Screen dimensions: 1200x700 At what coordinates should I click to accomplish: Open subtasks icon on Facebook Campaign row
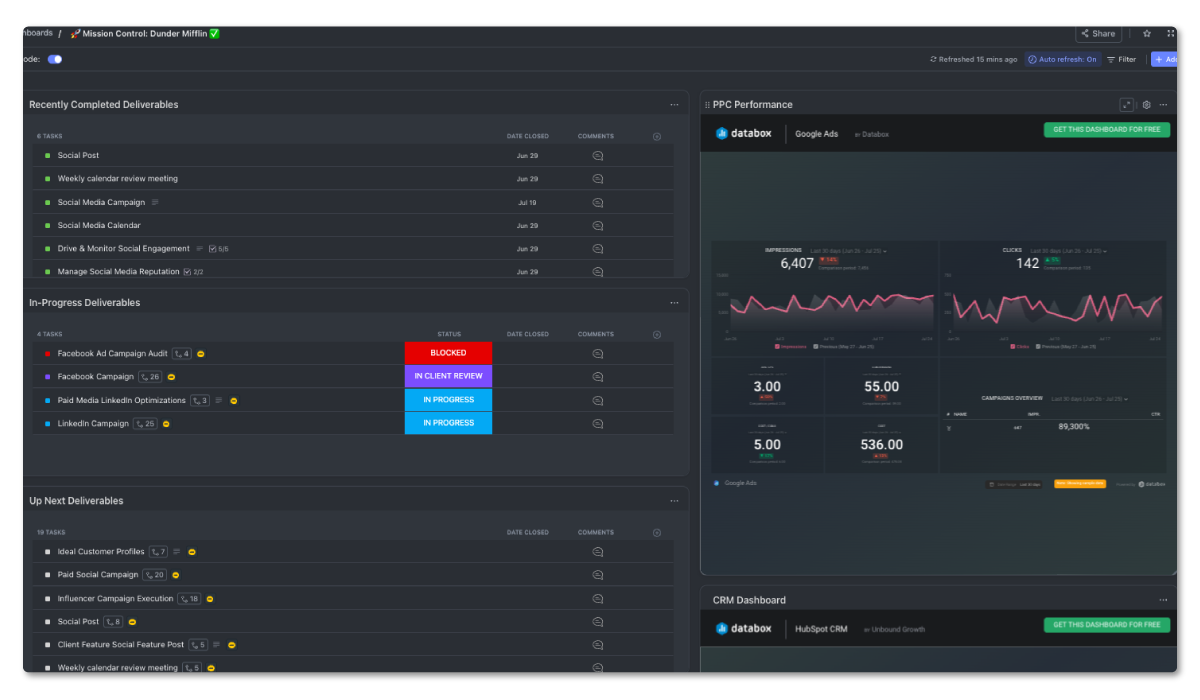pyautogui.click(x=150, y=376)
